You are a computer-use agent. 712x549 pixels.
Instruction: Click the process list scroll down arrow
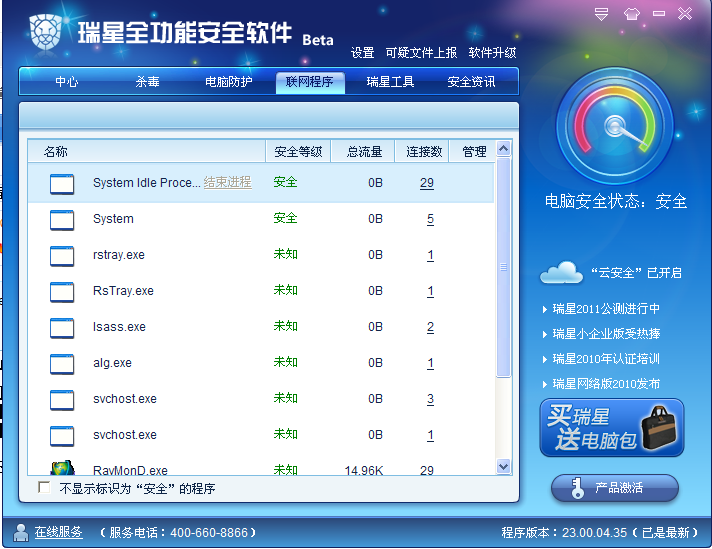(x=503, y=466)
